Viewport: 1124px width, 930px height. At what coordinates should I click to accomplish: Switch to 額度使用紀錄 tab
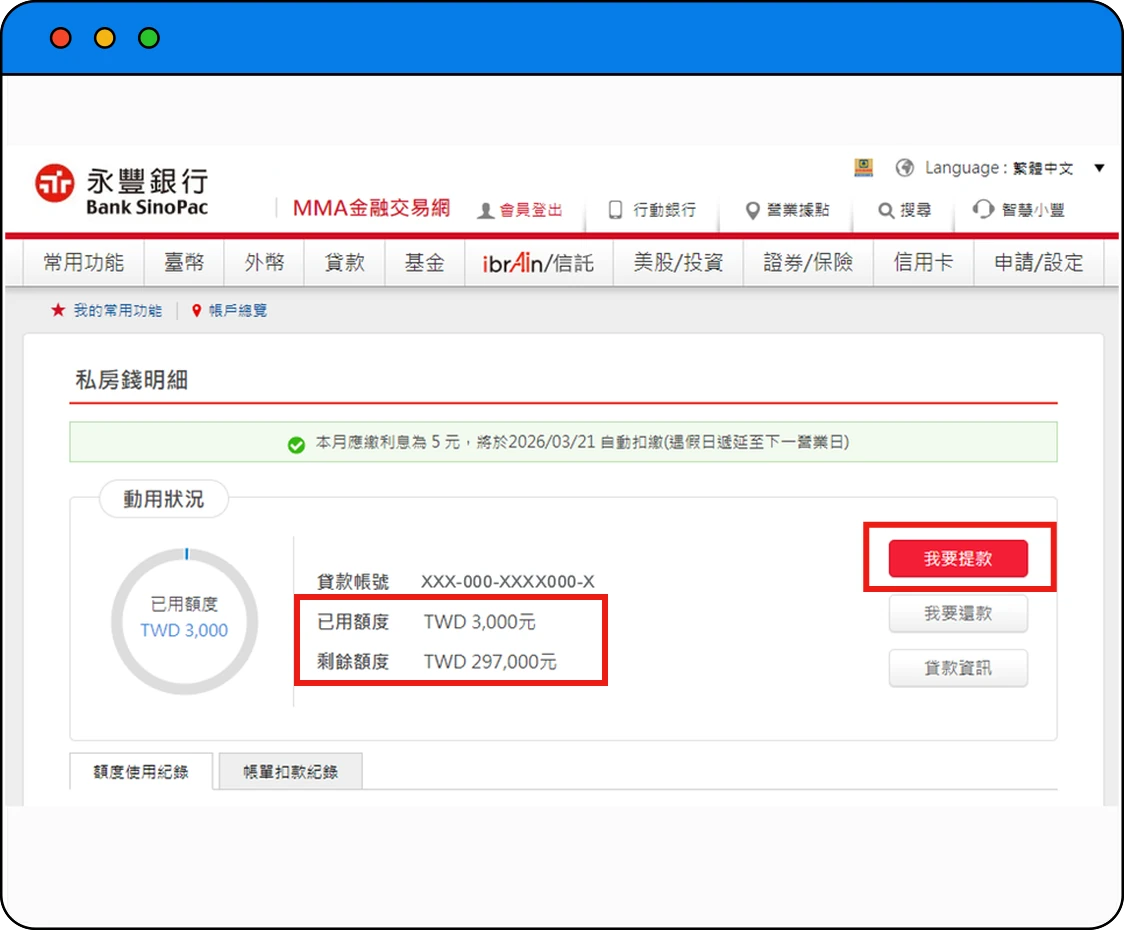click(141, 772)
